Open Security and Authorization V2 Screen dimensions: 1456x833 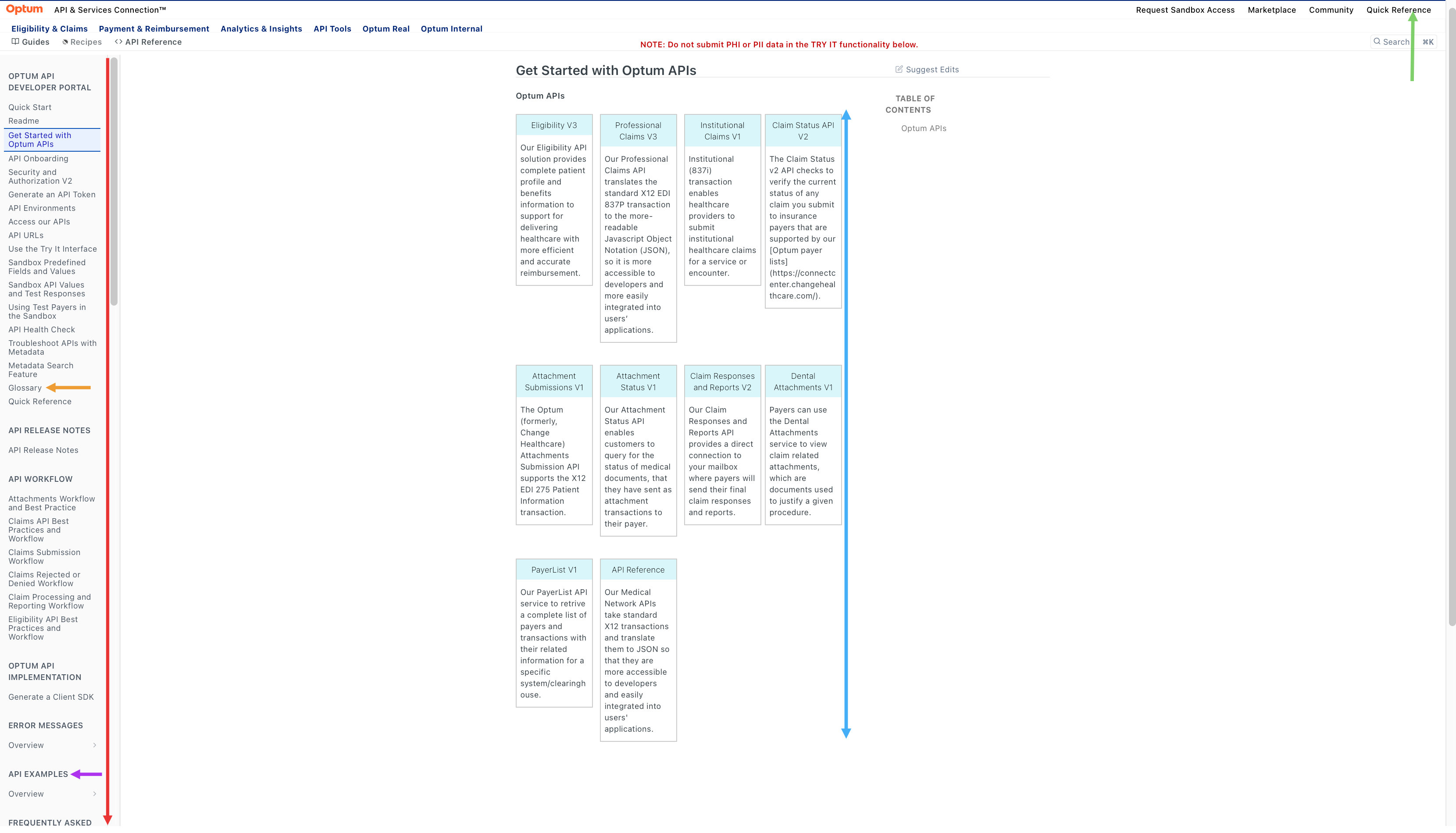click(40, 176)
